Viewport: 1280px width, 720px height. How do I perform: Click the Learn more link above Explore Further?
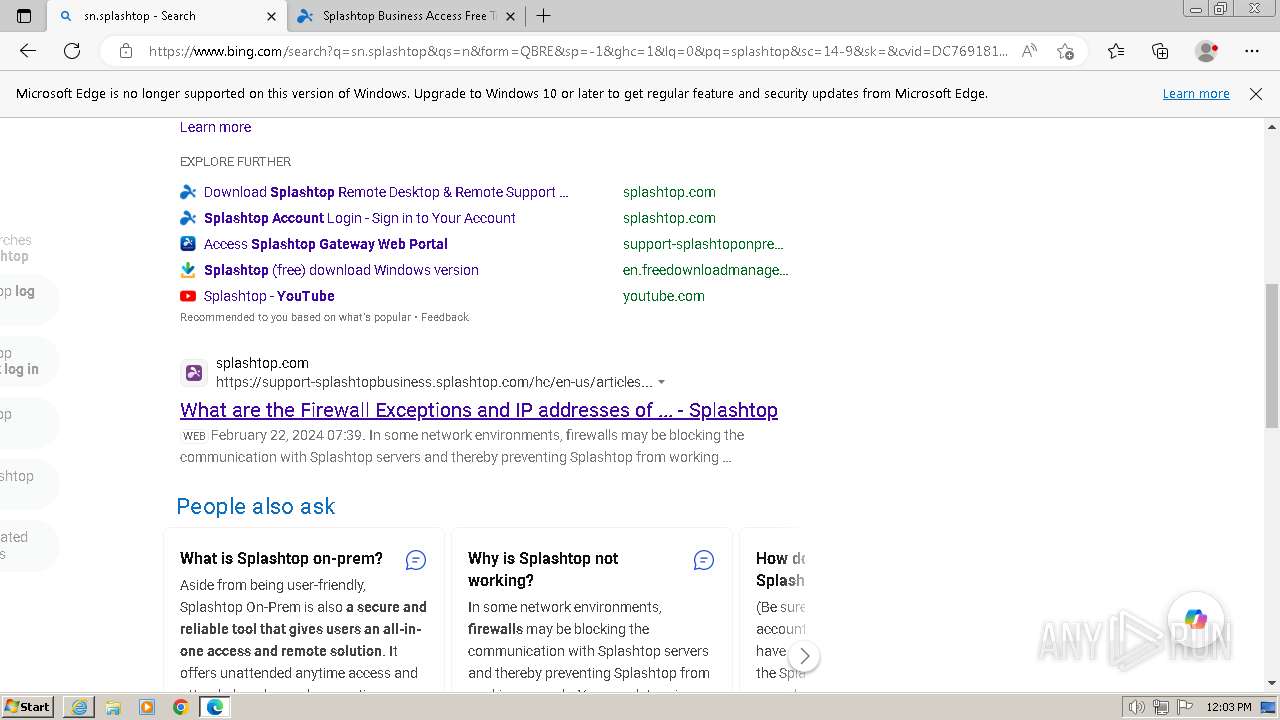coord(215,127)
